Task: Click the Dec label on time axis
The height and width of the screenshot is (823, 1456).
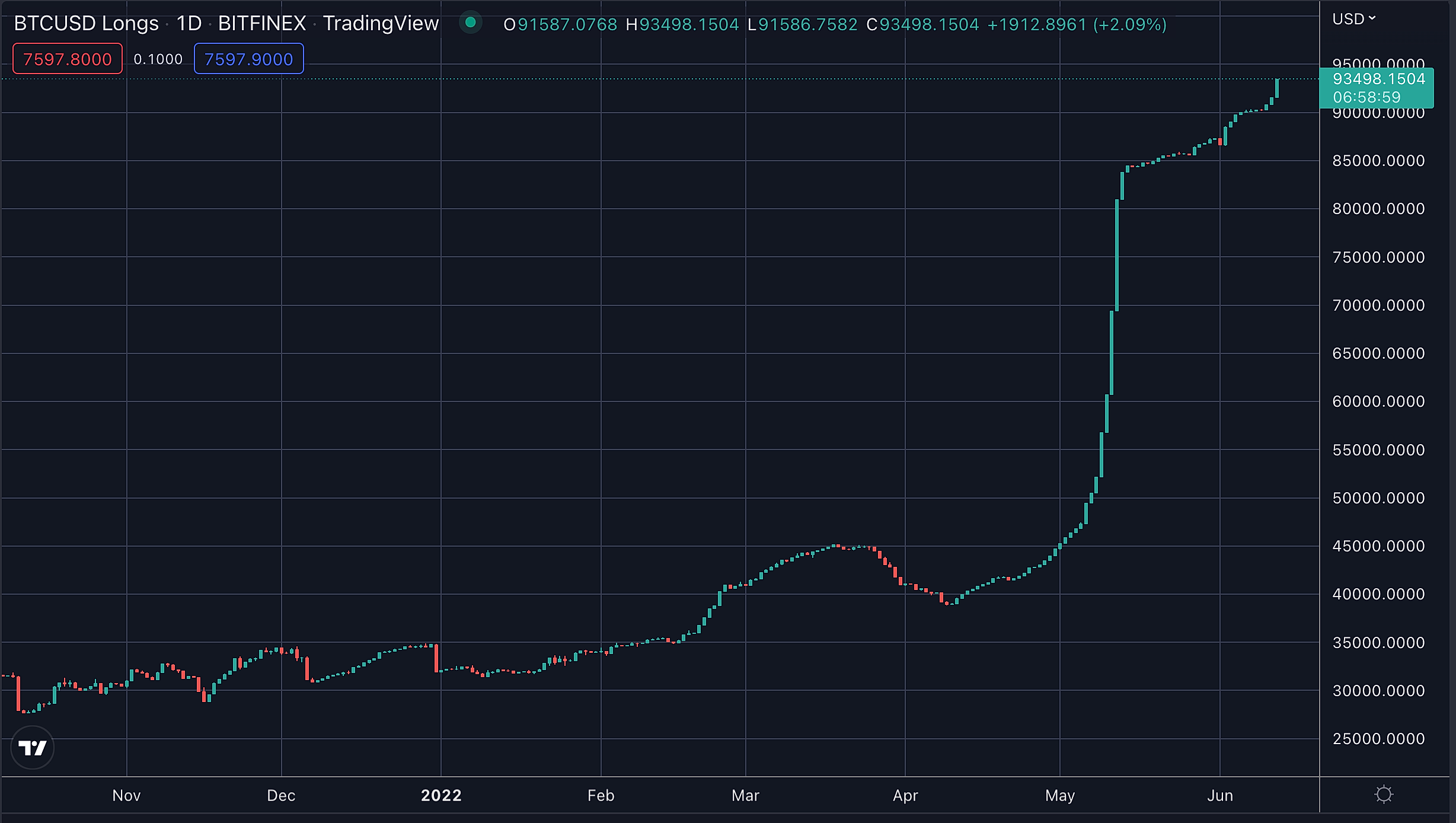Action: pos(281,795)
